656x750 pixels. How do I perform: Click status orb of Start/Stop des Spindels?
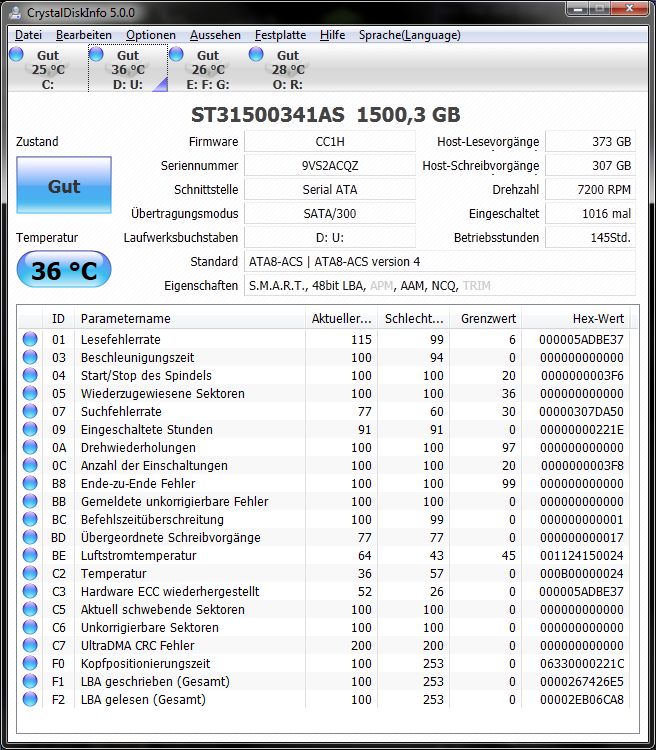[x=30, y=375]
